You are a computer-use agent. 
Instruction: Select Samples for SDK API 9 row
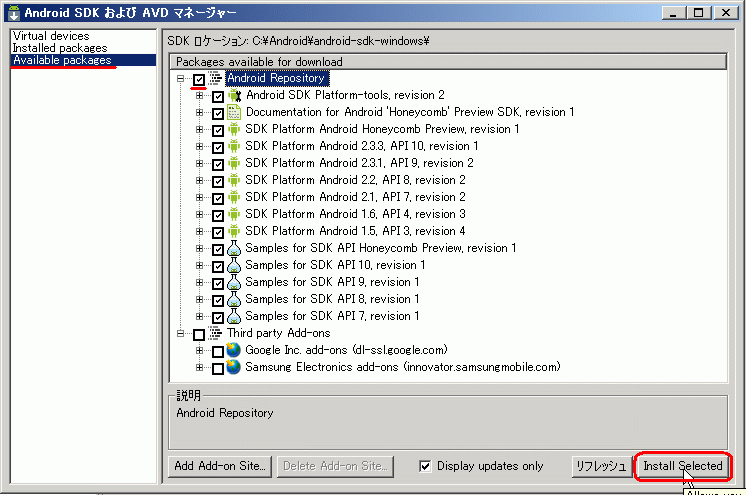pyautogui.click(x=332, y=282)
